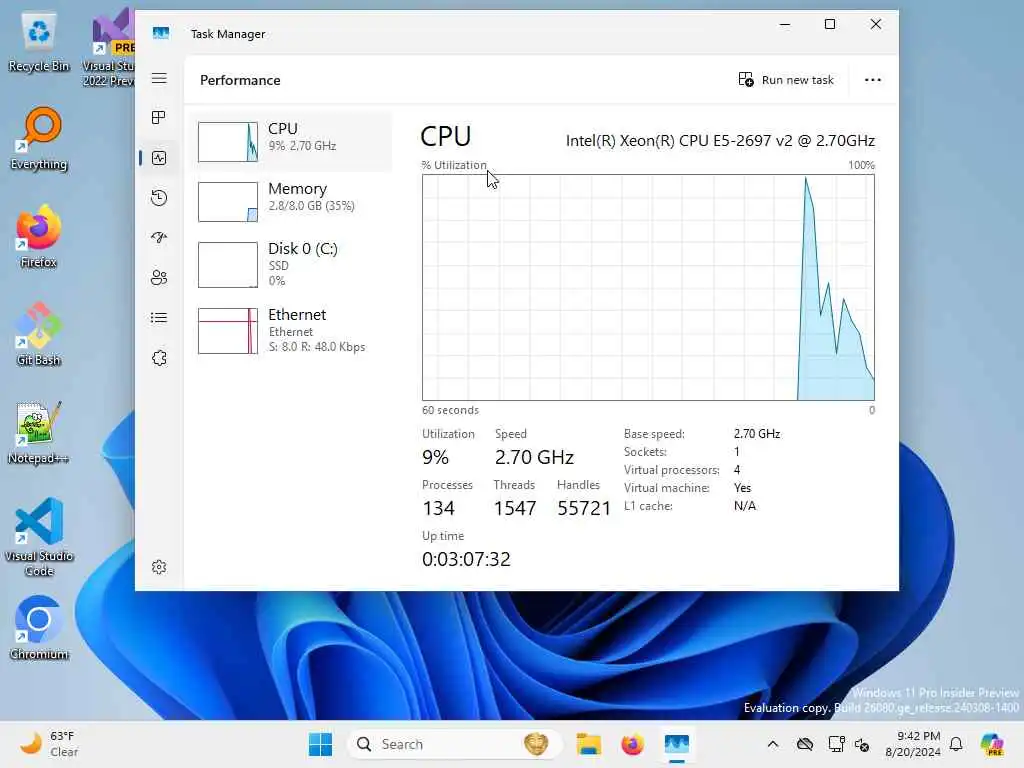Image resolution: width=1024 pixels, height=768 pixels.
Task: Click the Speed value 2.70 GHz
Action: [534, 457]
